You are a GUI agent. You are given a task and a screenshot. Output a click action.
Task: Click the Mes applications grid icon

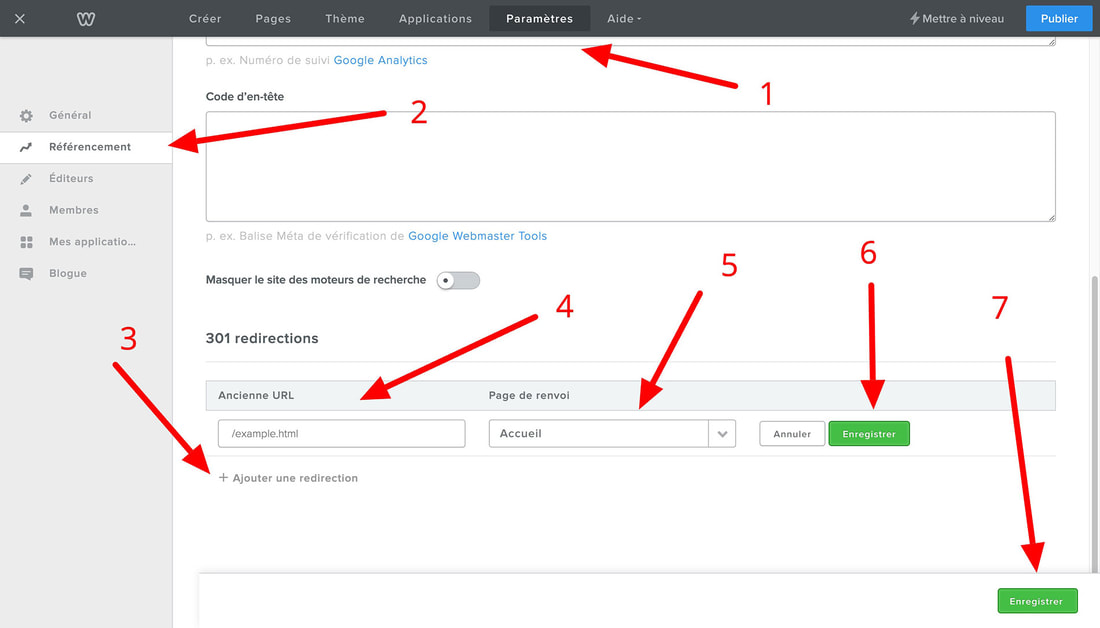coord(27,242)
